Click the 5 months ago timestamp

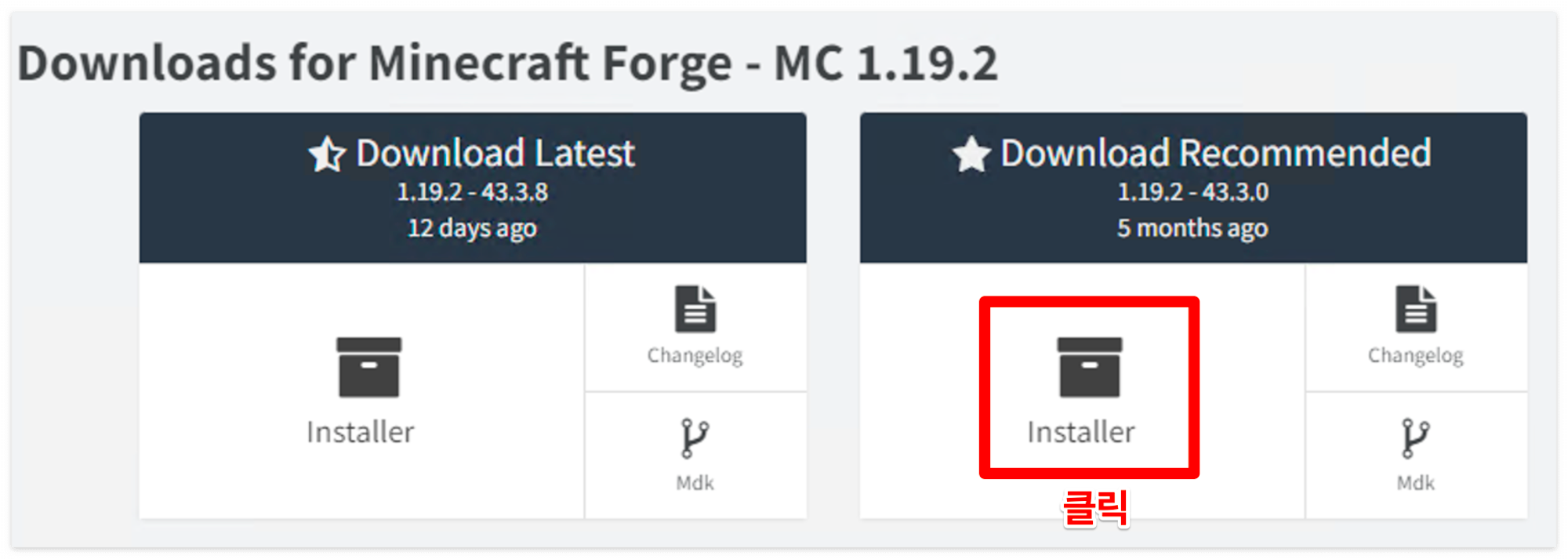1192,228
